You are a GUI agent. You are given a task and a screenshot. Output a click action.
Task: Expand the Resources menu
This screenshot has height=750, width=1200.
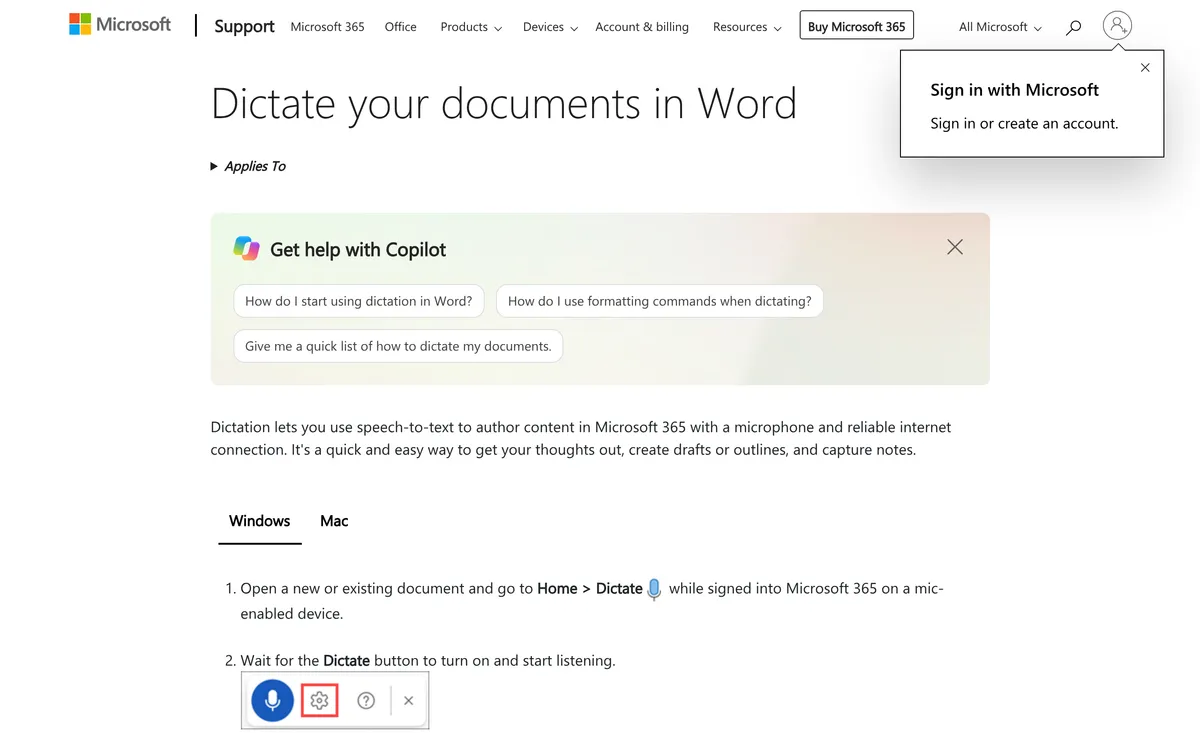pyautogui.click(x=747, y=27)
